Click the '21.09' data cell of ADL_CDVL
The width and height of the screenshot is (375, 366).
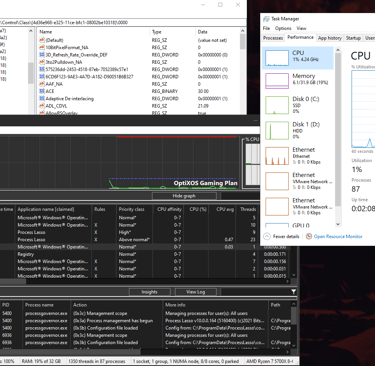pyautogui.click(x=203, y=106)
